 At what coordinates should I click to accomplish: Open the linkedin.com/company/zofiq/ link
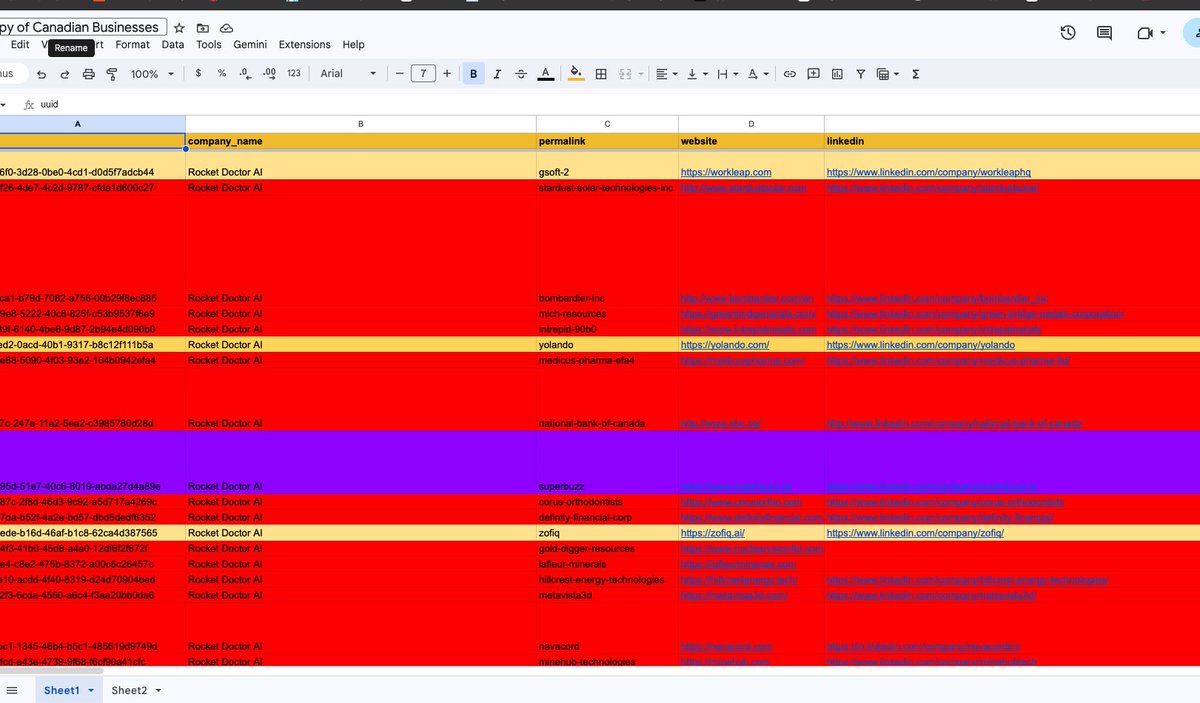tap(914, 533)
